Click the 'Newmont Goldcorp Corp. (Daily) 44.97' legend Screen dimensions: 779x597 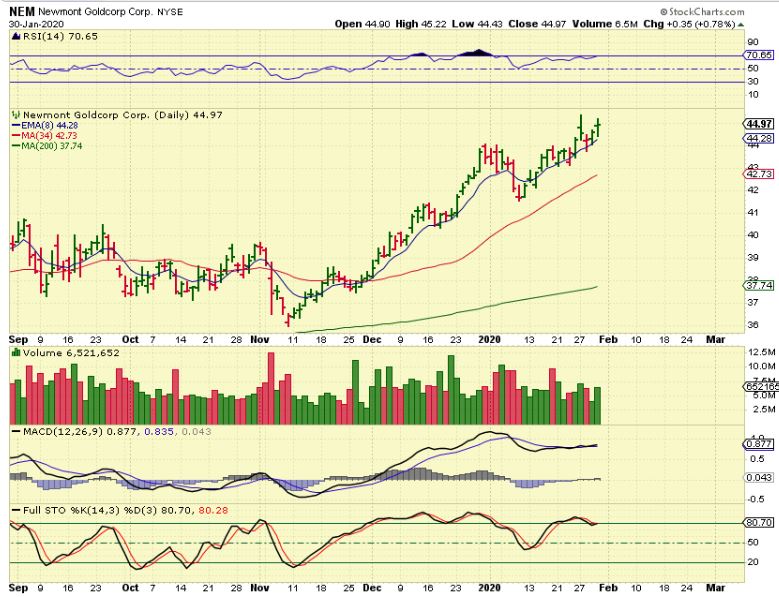[x=123, y=115]
